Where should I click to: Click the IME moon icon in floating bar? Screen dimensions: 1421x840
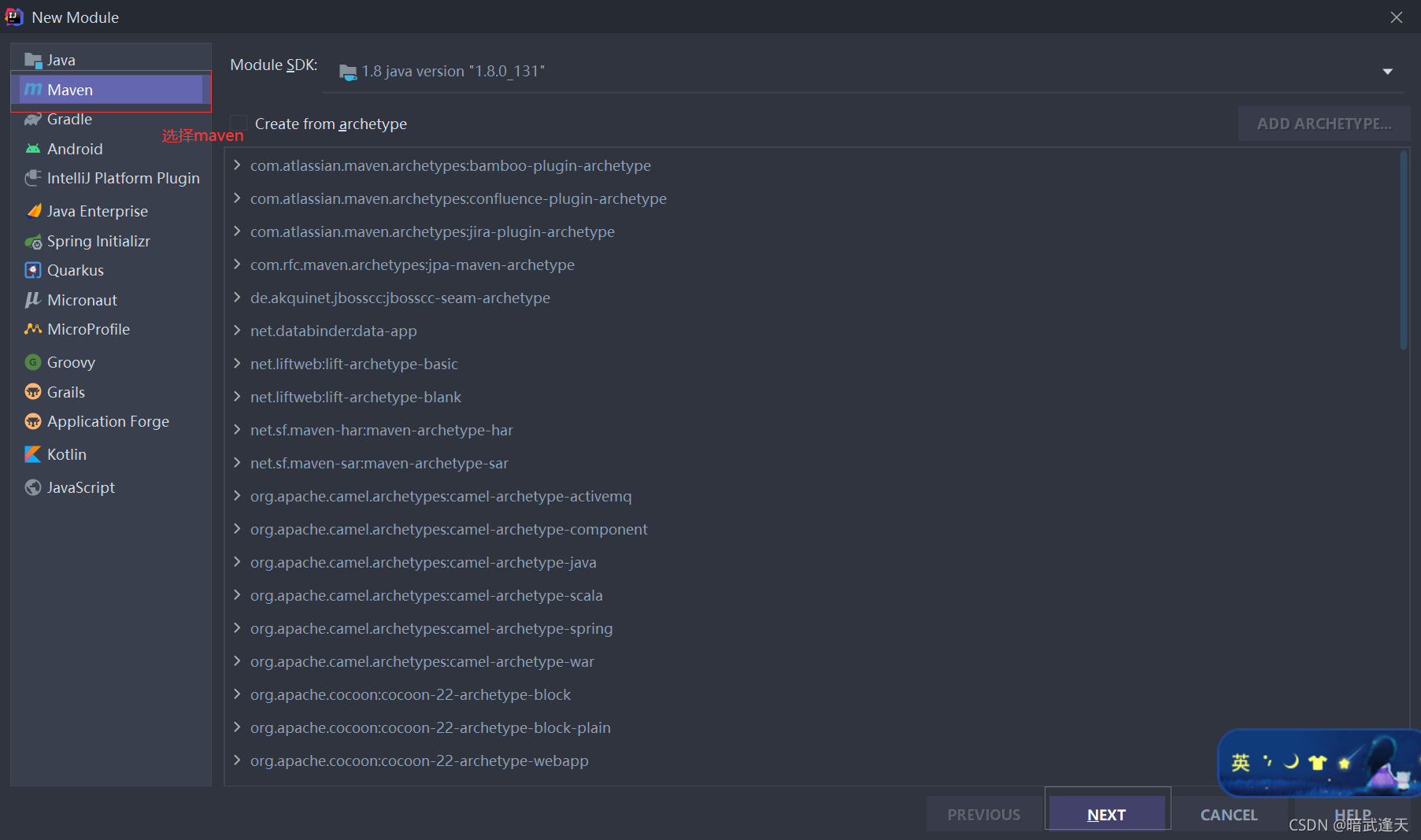1291,761
